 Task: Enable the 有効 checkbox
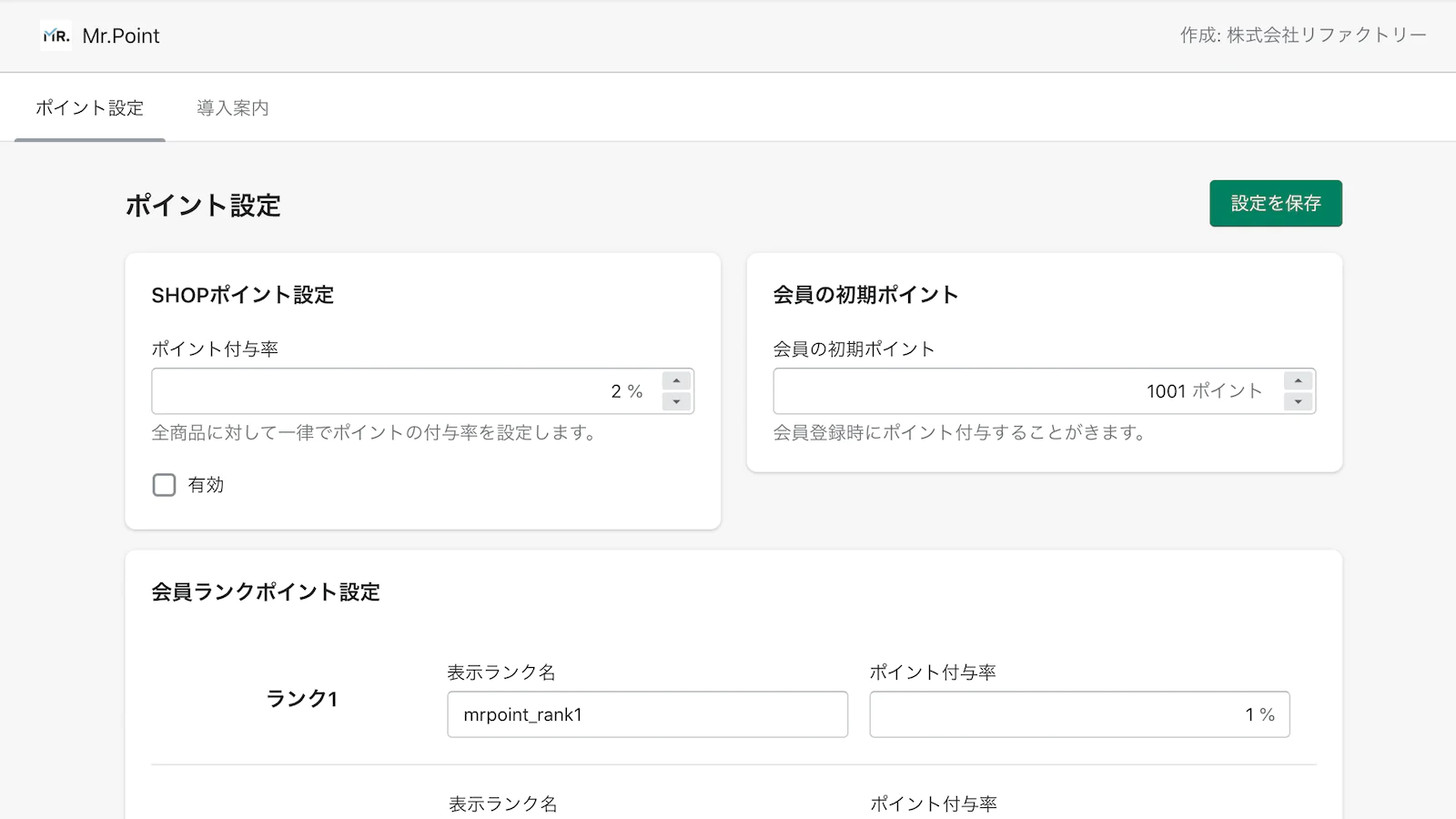164,485
